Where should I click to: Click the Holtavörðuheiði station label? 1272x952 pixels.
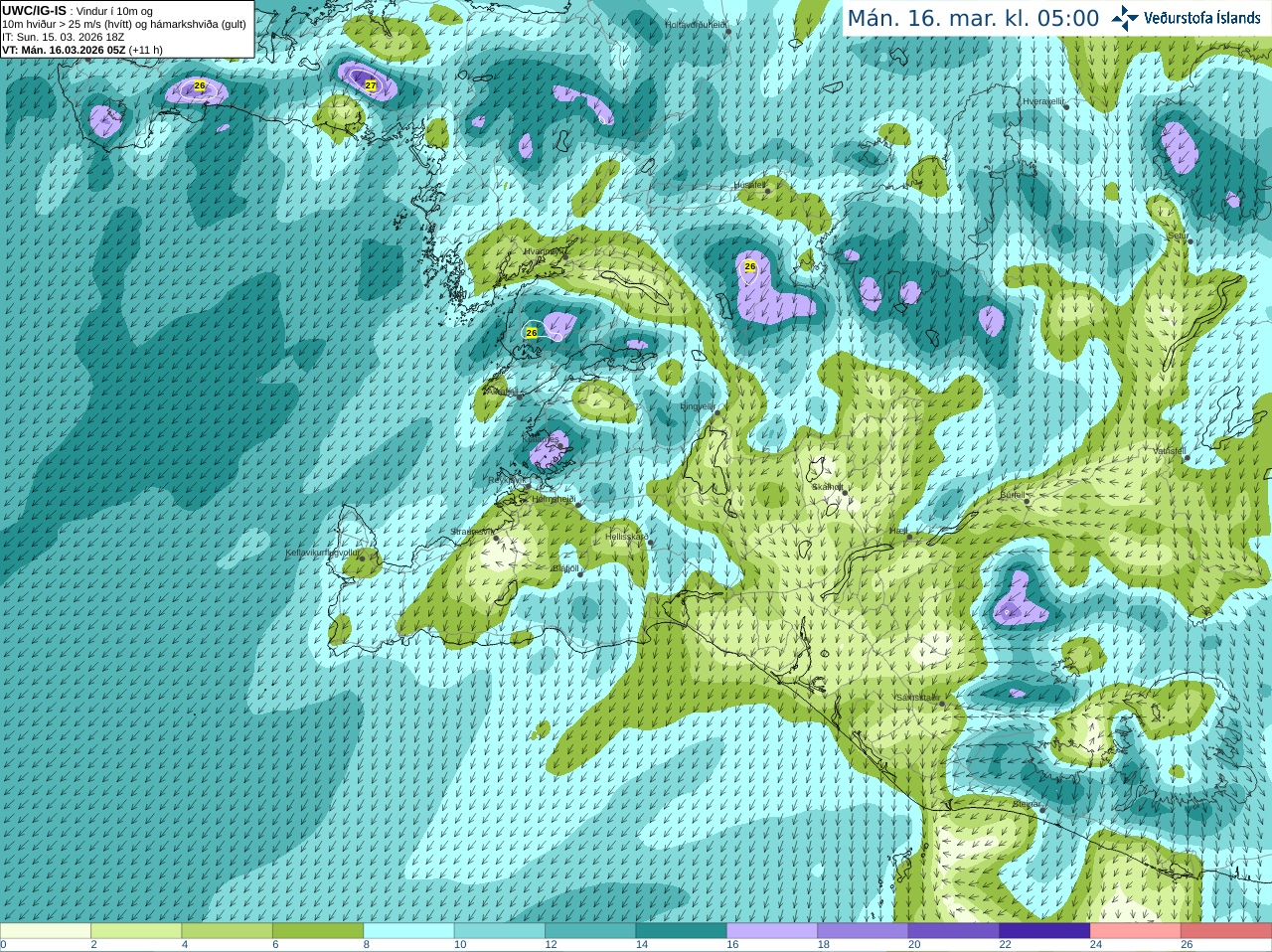(x=696, y=25)
